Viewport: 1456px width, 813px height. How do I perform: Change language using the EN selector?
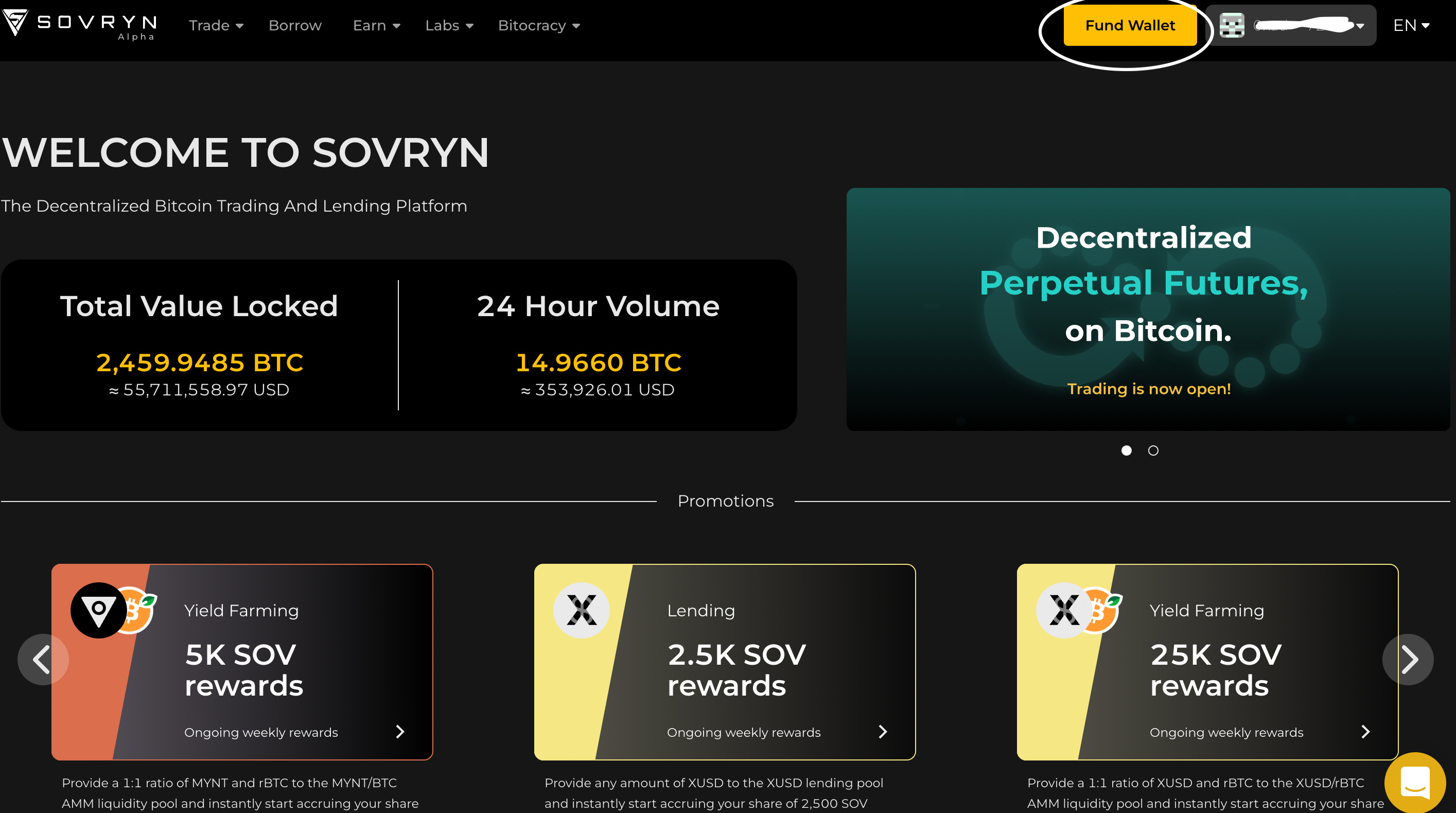click(1411, 25)
